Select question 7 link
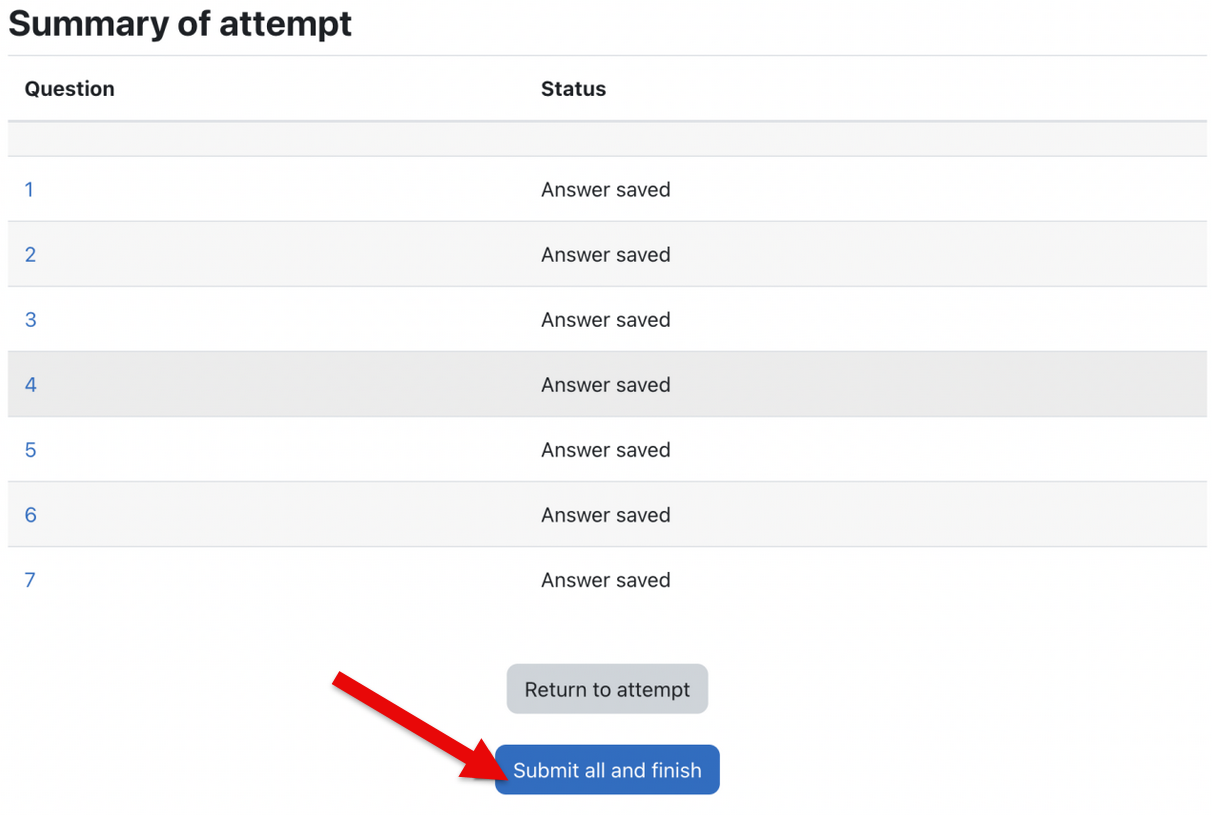The height and width of the screenshot is (815, 1212). click(30, 580)
